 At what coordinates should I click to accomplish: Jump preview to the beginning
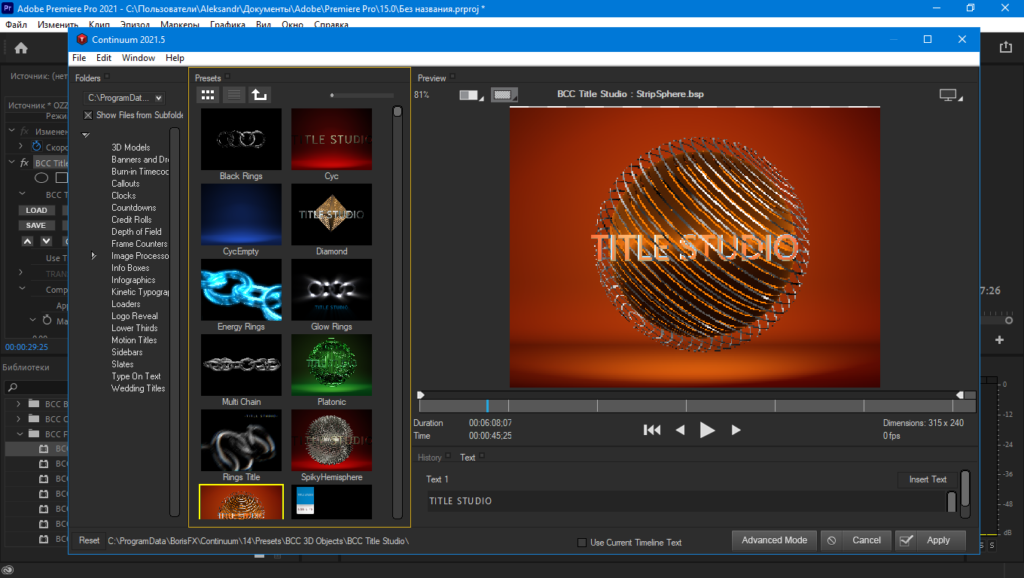(x=652, y=430)
